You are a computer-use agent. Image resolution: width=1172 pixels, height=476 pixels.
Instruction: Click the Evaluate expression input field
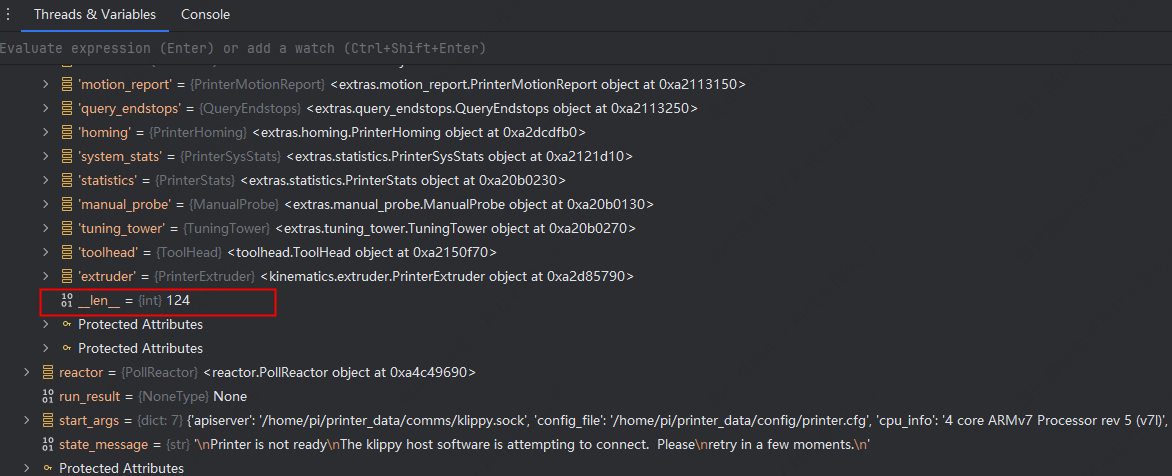(586, 49)
